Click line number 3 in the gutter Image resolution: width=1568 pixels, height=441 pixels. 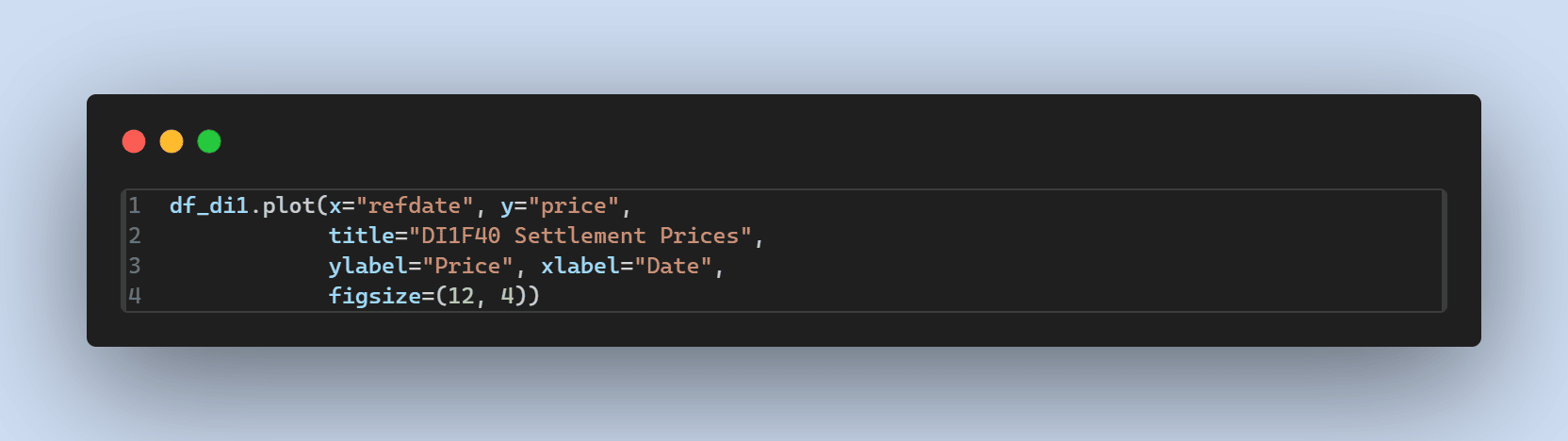pyautogui.click(x=135, y=266)
